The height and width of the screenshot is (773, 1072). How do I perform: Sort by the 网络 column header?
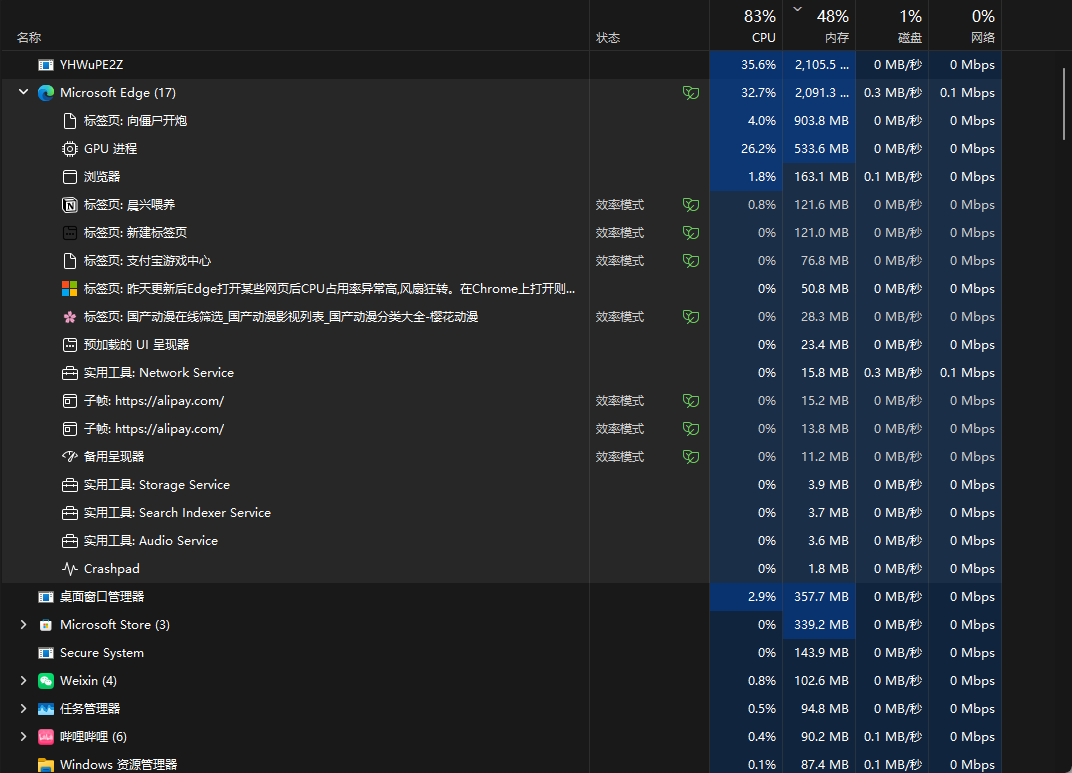coord(965,25)
